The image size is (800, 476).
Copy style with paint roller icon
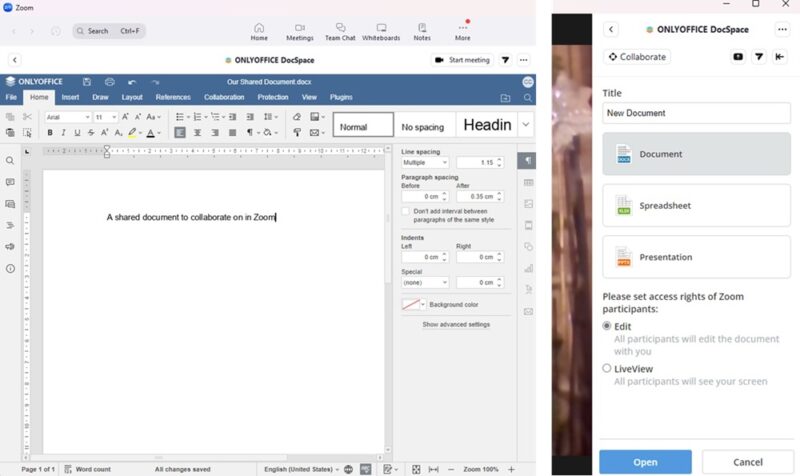coord(296,133)
